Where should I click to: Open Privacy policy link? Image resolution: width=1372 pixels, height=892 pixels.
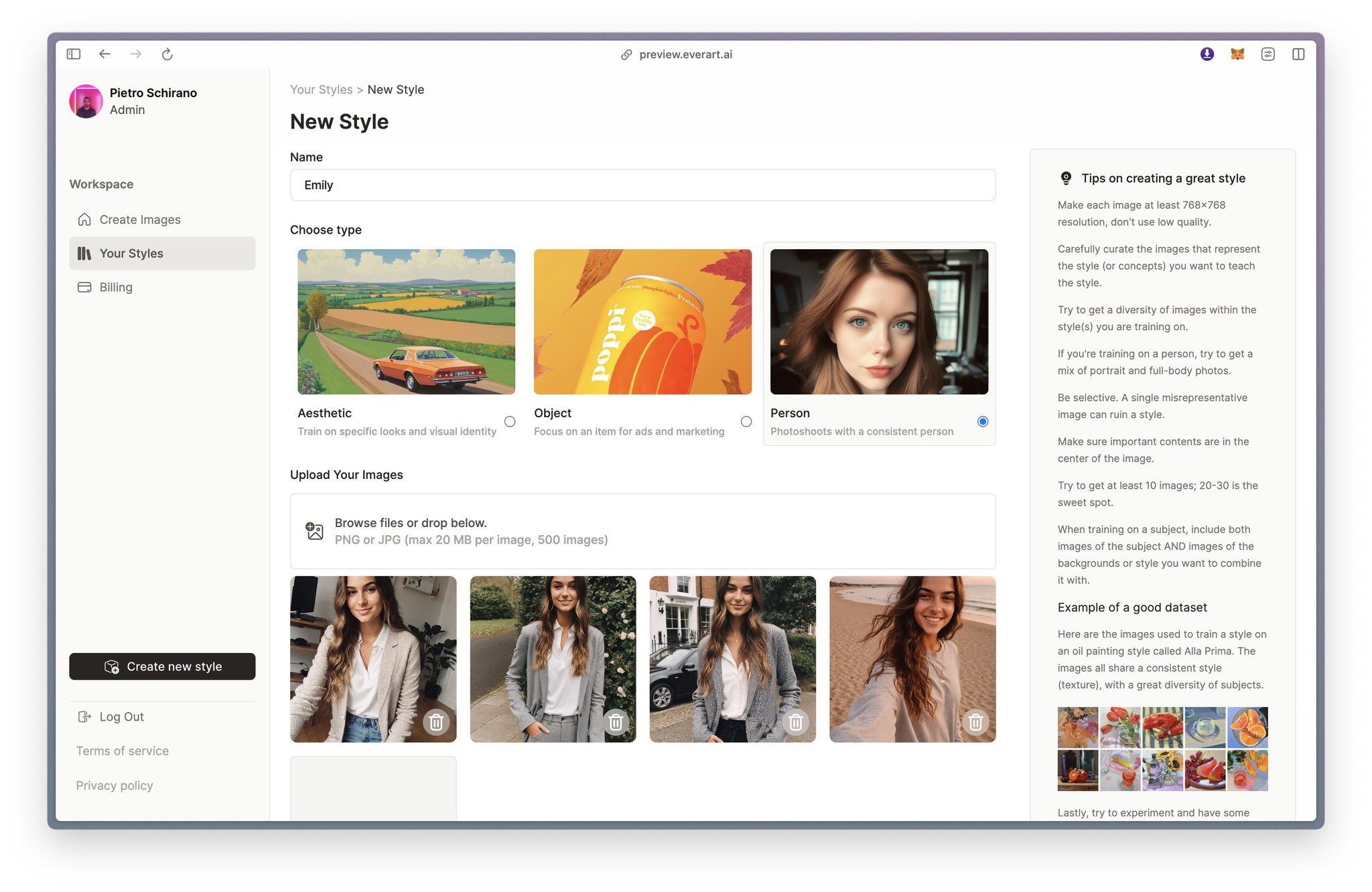[115, 786]
